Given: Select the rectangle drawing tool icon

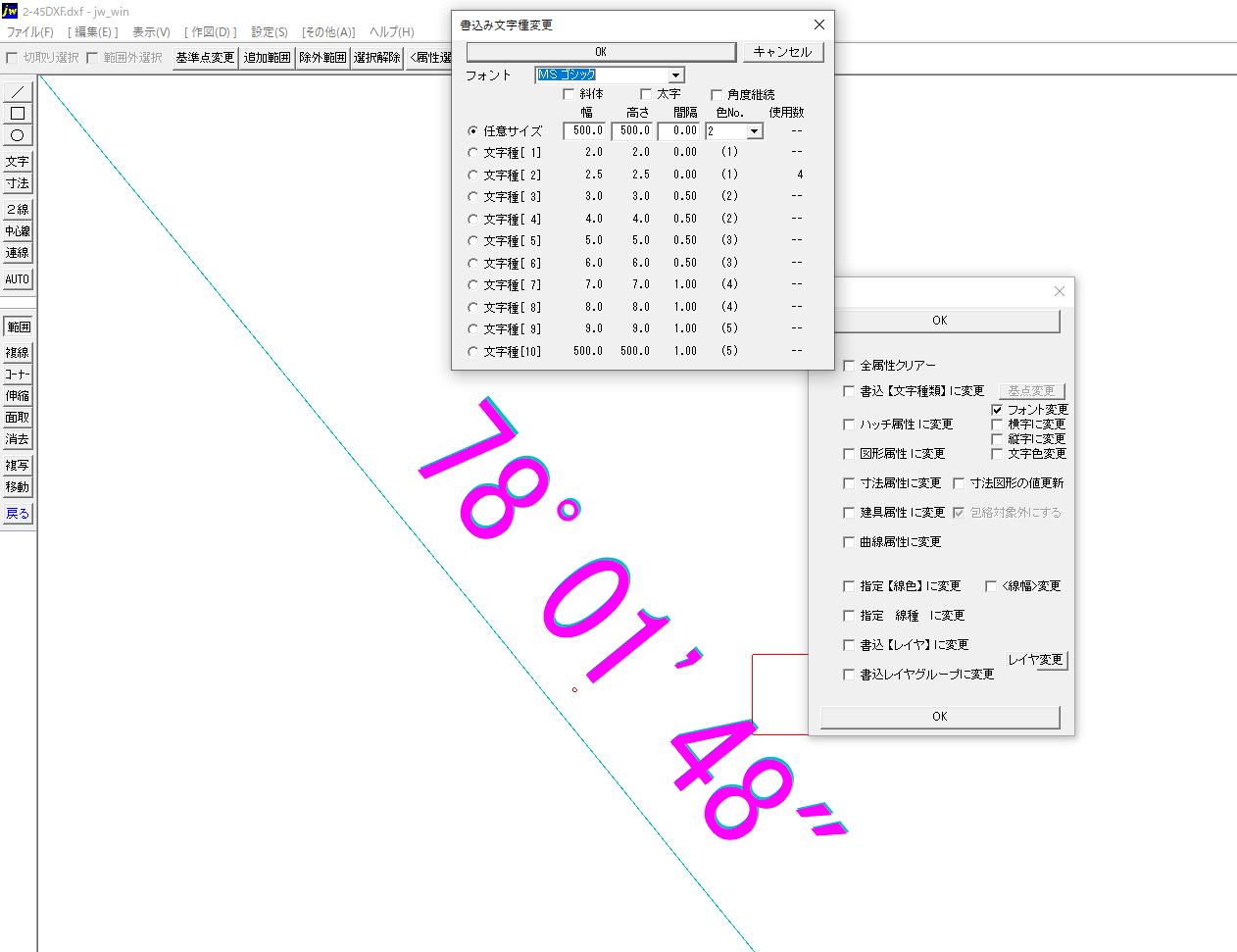Looking at the screenshot, I should click(18, 114).
